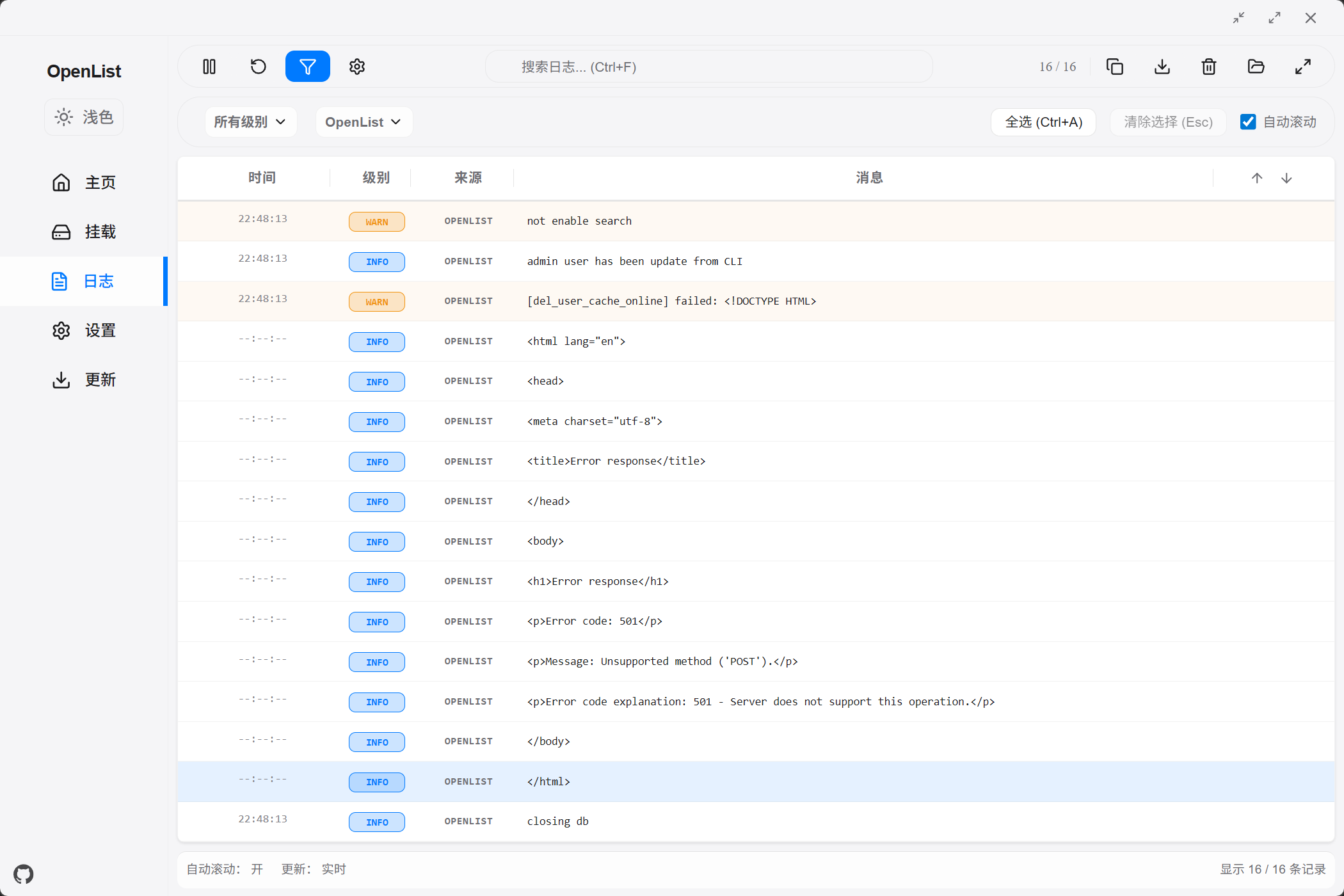Expand the 所有级别 level dropdown
1344x896 pixels.
250,122
